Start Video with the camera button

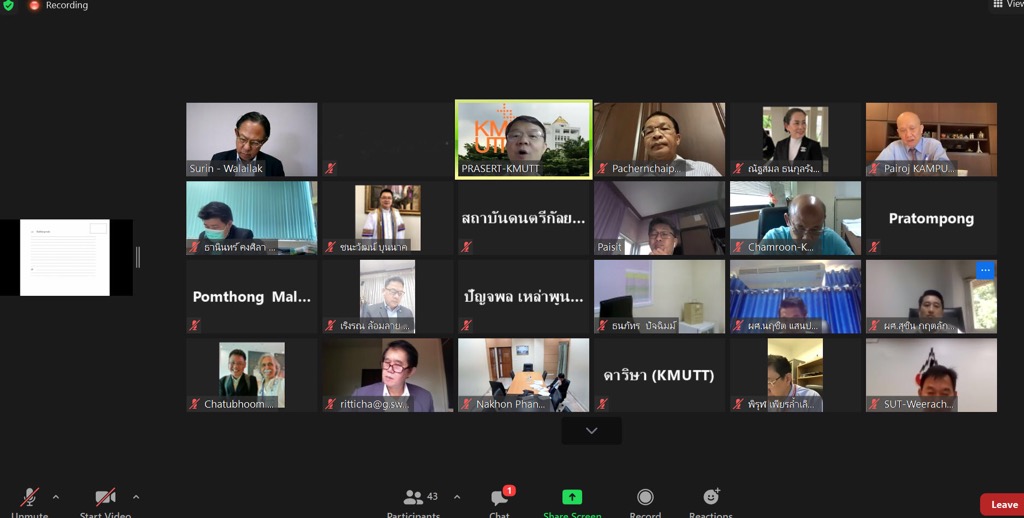coord(105,500)
